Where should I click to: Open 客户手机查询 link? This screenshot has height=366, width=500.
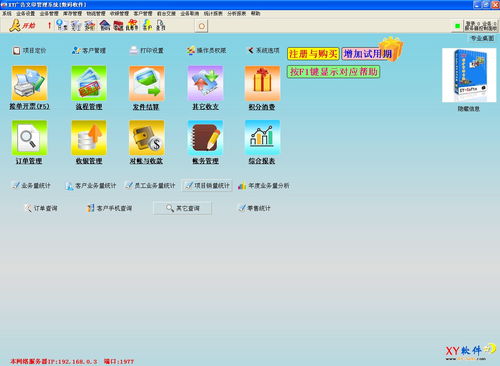[109, 208]
